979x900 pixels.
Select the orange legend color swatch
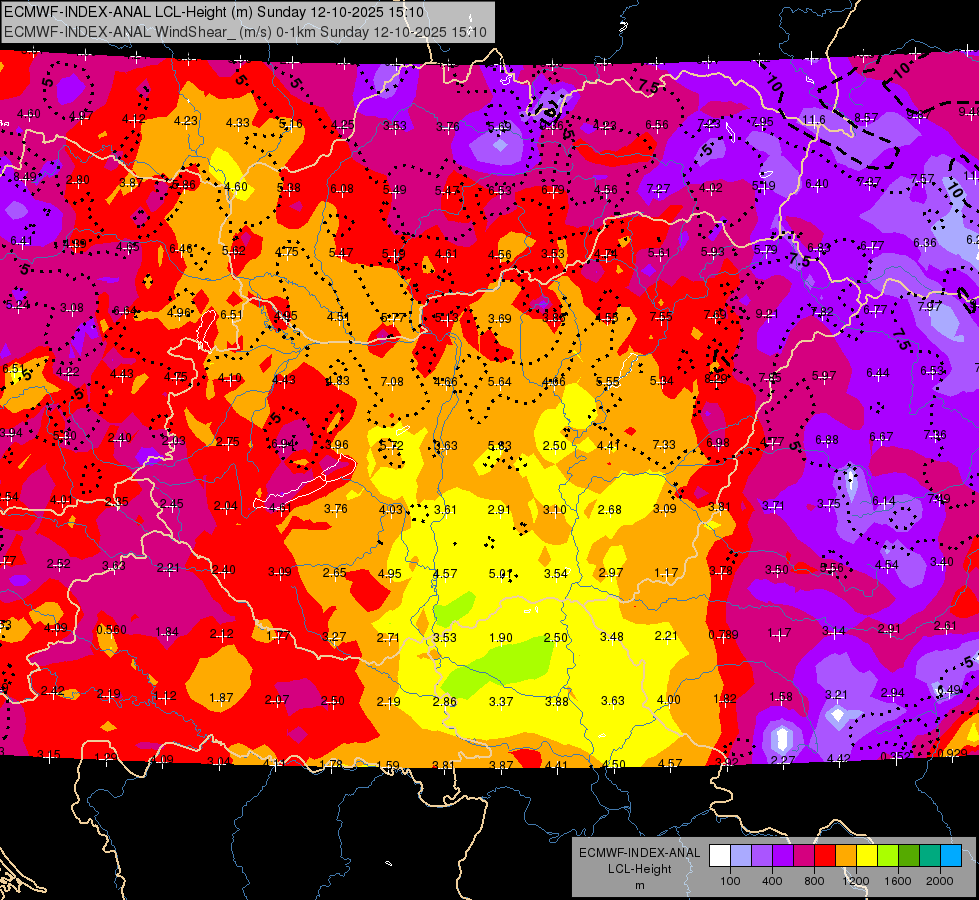click(x=846, y=856)
